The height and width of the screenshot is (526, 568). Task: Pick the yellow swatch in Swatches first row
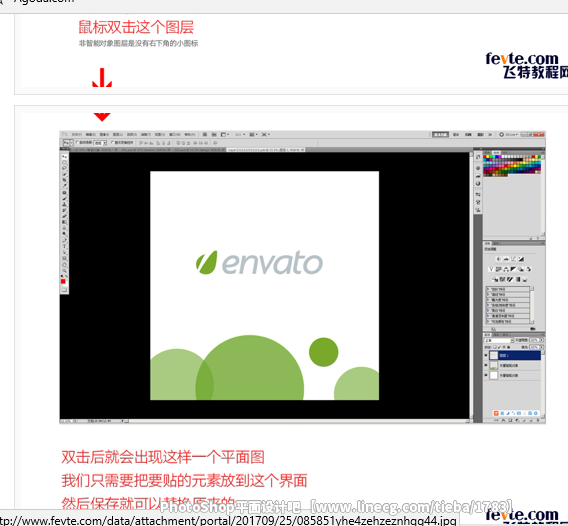click(488, 156)
